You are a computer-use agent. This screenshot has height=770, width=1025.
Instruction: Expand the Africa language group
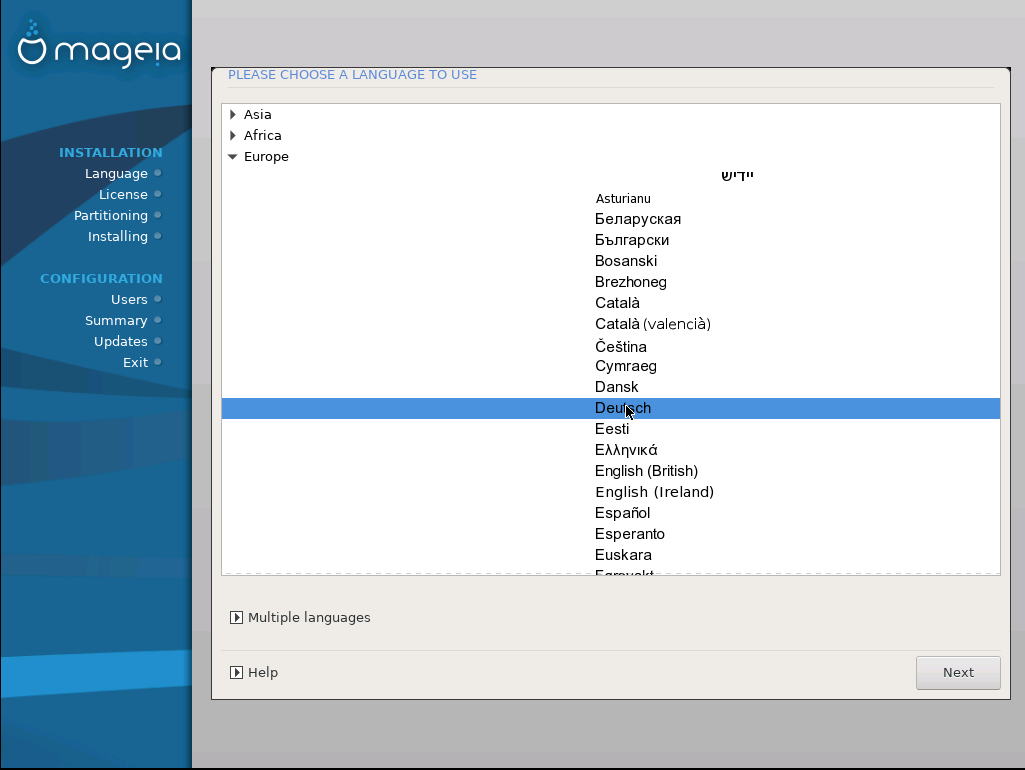coord(233,136)
